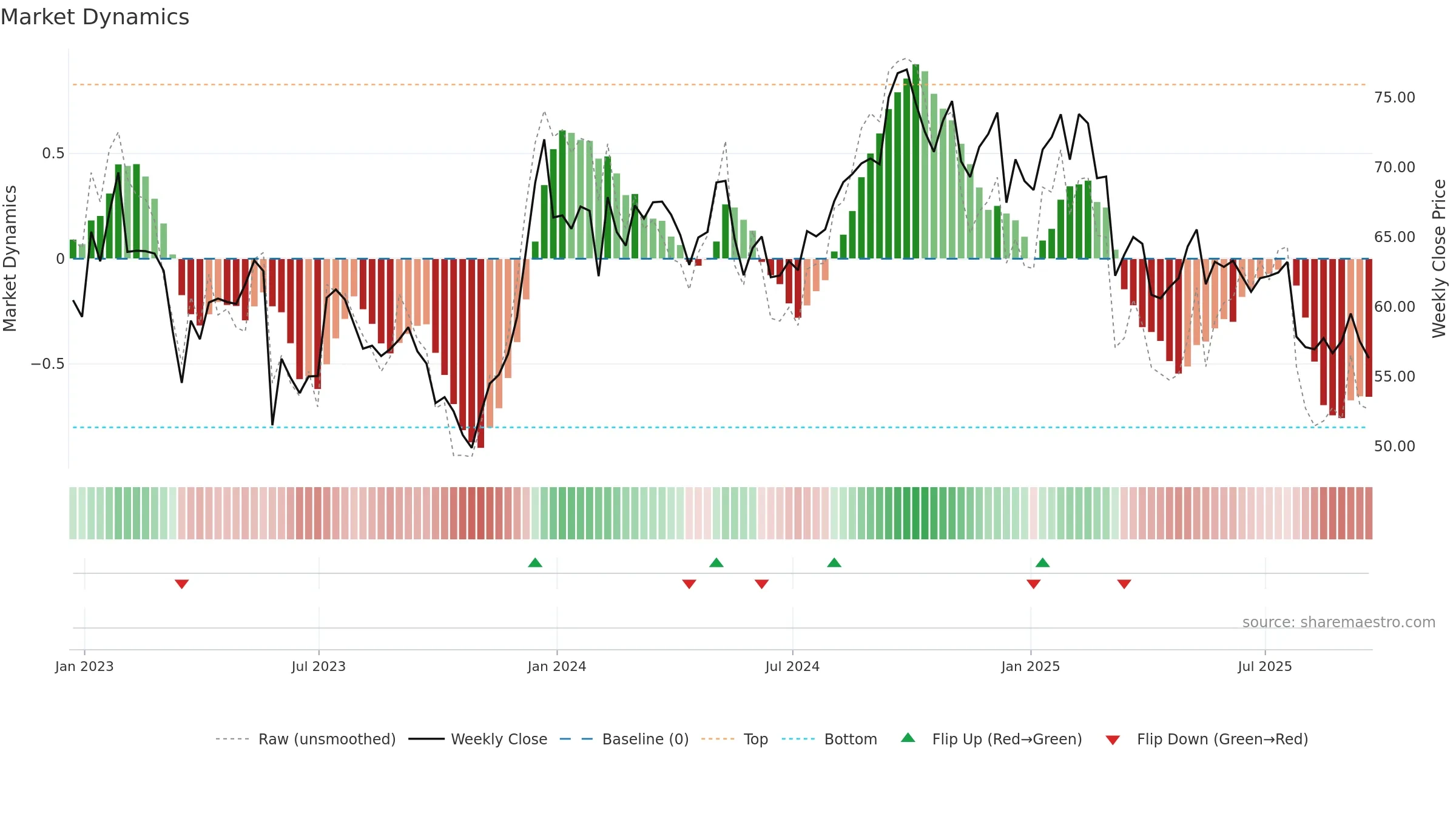Click the Bottom legend entry
This screenshot has height=819, width=1456.
pyautogui.click(x=829, y=739)
